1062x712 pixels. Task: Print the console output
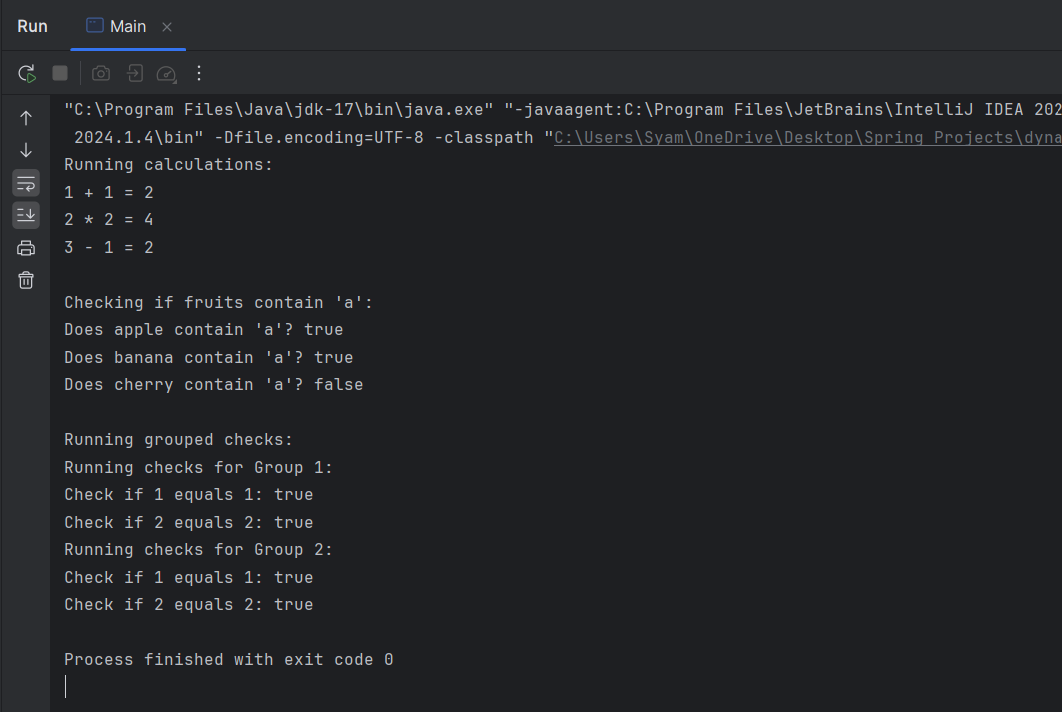[x=25, y=247]
